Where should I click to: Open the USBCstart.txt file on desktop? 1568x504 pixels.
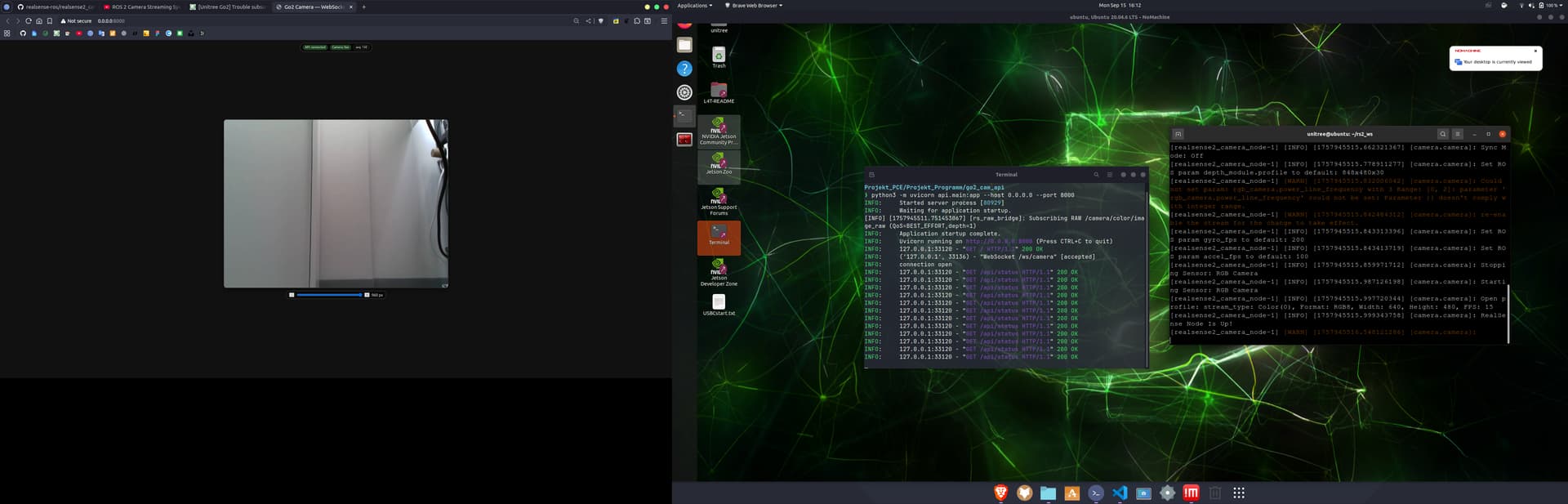[719, 304]
